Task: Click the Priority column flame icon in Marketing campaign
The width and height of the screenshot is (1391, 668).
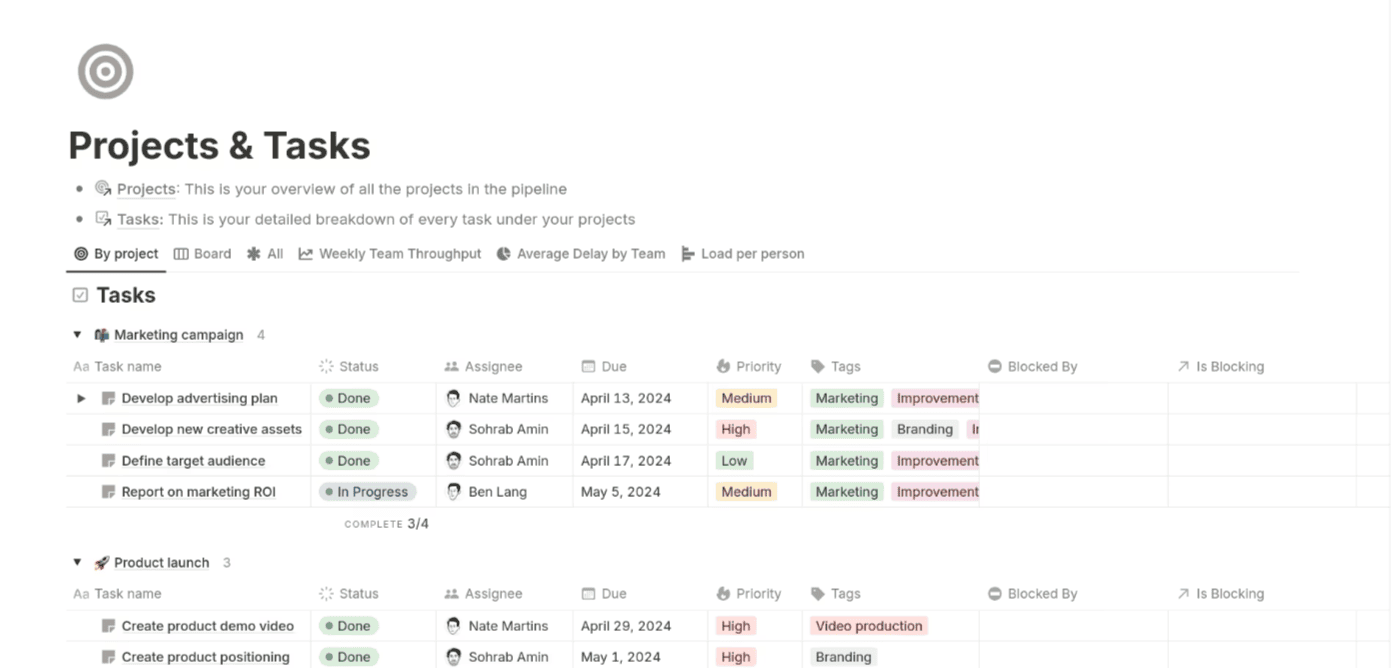Action: pos(723,367)
